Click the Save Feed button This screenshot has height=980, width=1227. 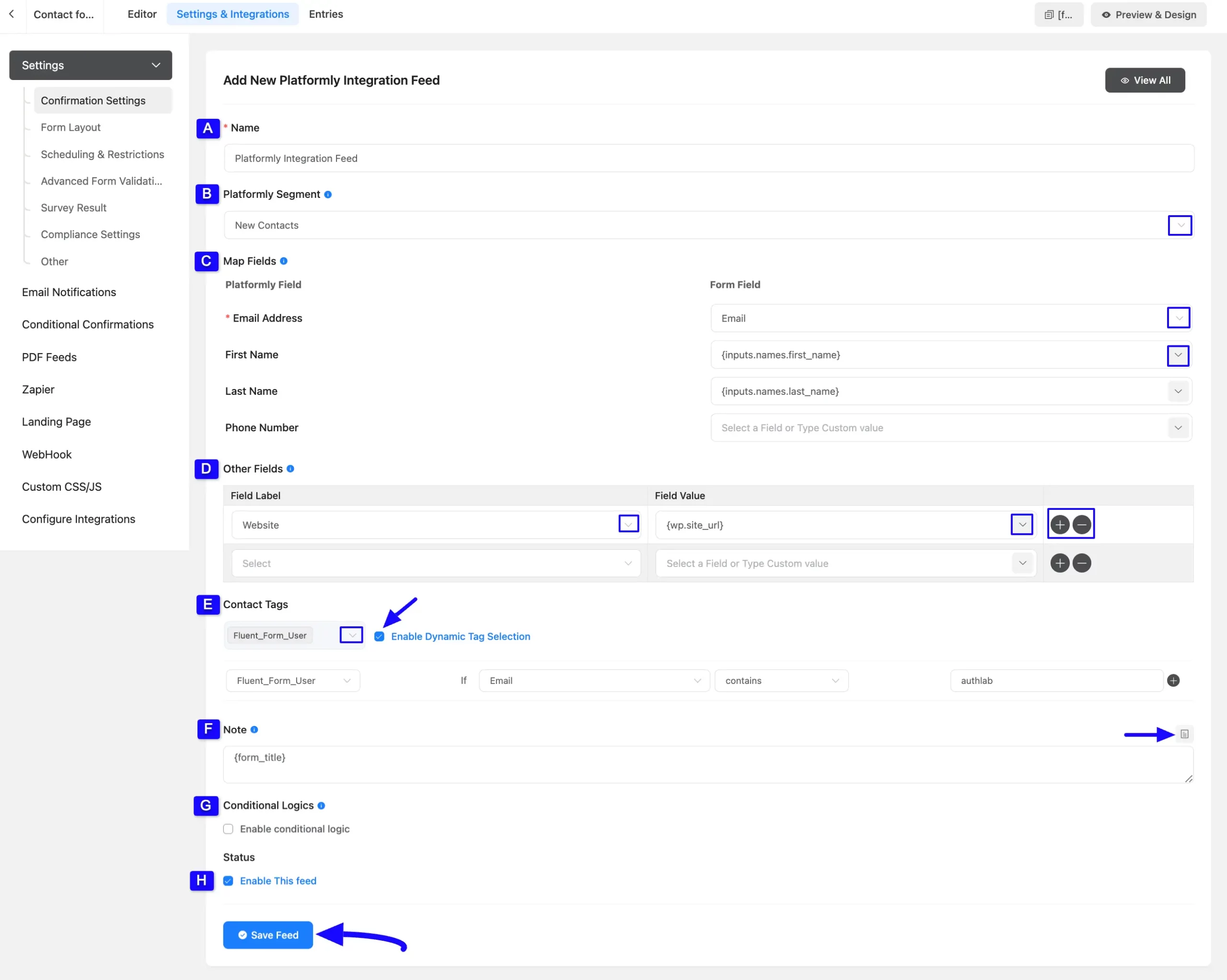(x=268, y=935)
